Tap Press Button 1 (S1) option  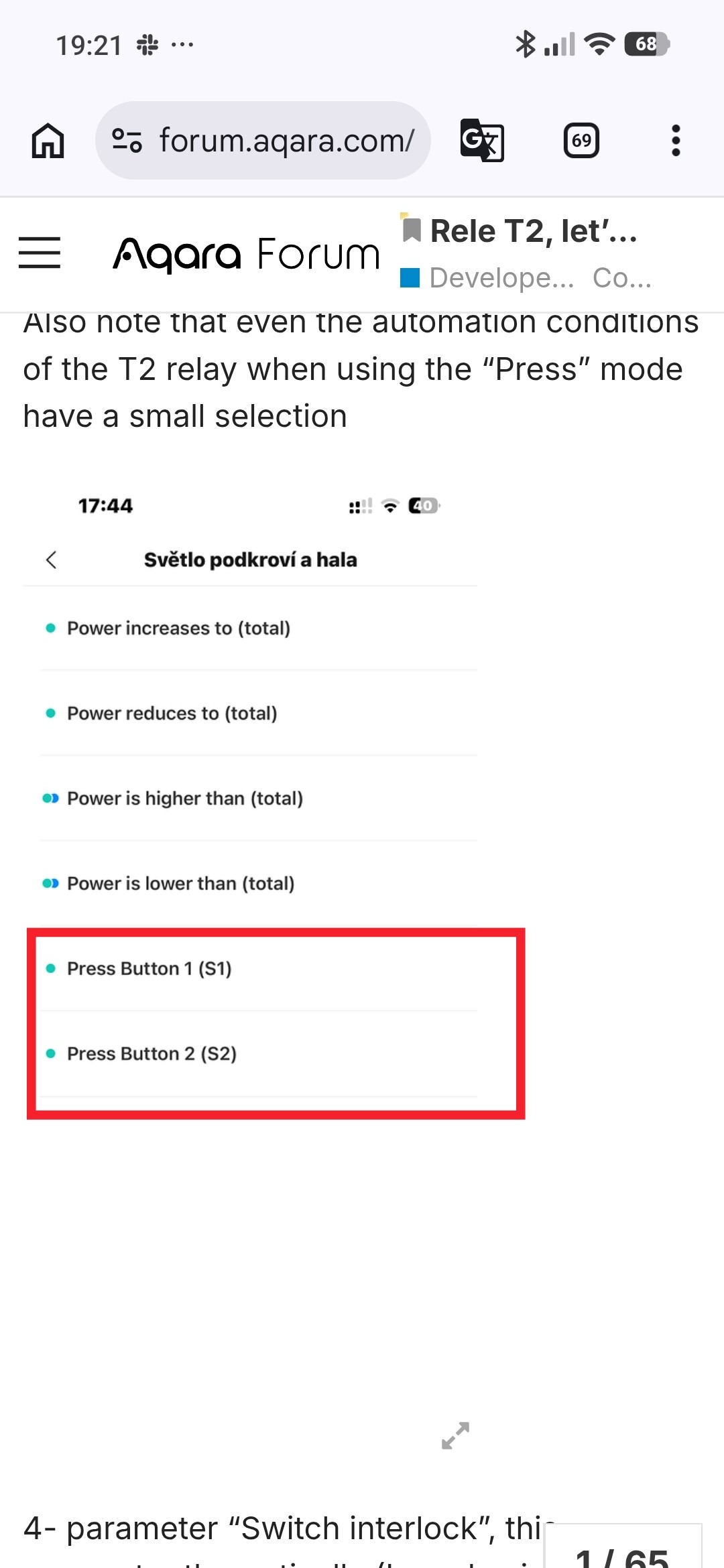[258, 969]
